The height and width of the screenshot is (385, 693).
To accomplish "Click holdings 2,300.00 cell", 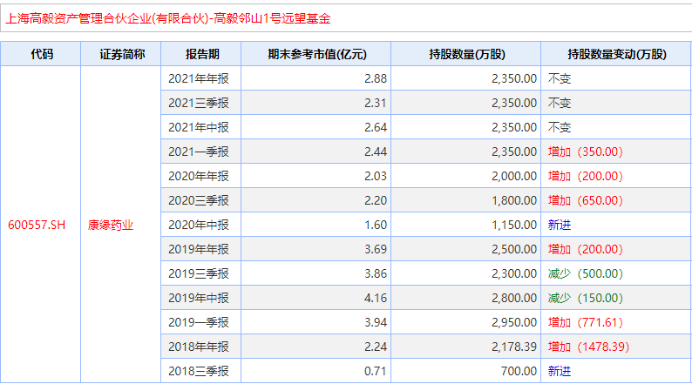I will click(x=465, y=274).
